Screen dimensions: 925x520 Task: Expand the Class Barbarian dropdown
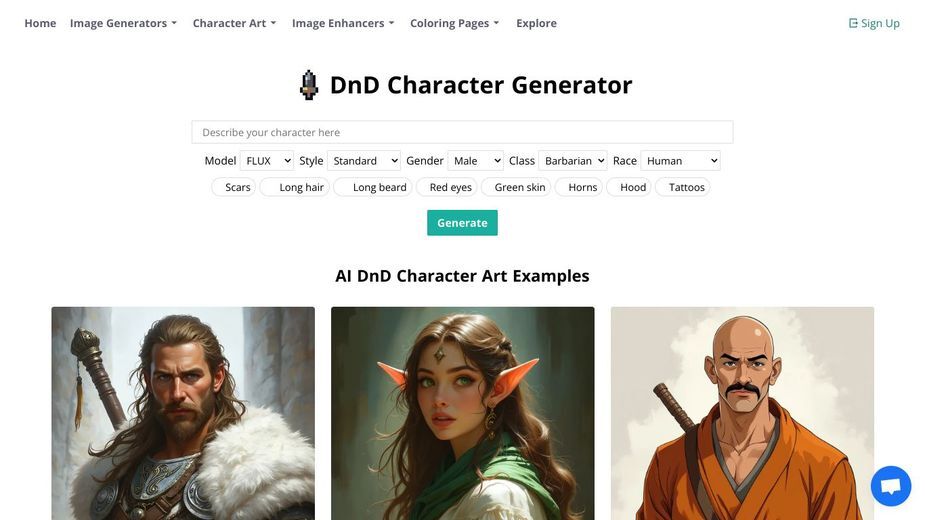point(572,161)
